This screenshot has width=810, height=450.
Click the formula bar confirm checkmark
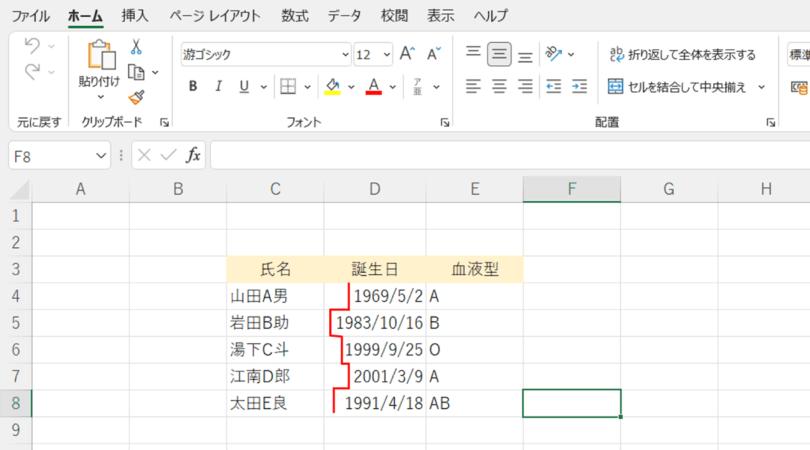click(x=168, y=155)
